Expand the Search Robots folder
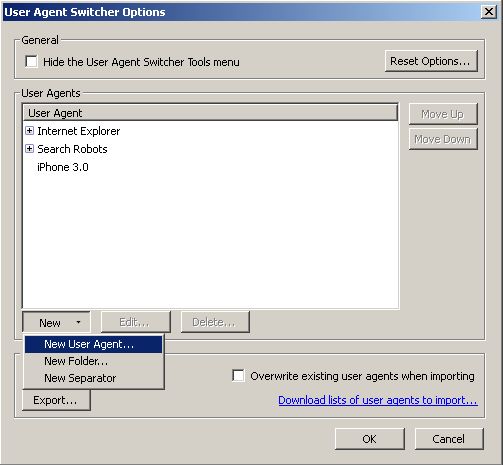This screenshot has width=503, height=465. pyautogui.click(x=29, y=149)
